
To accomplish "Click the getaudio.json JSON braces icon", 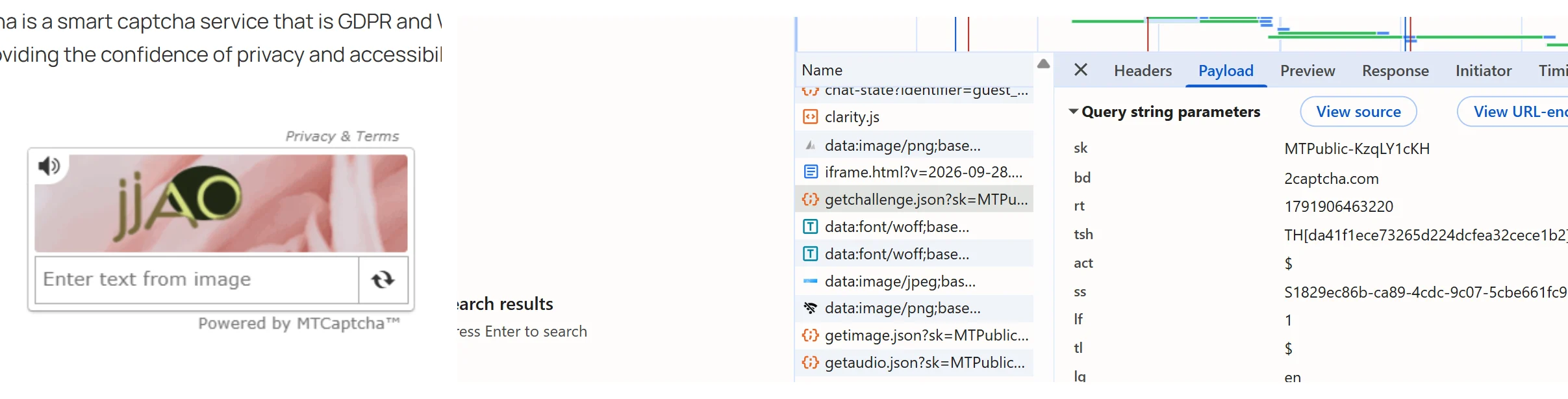I will [x=810, y=363].
